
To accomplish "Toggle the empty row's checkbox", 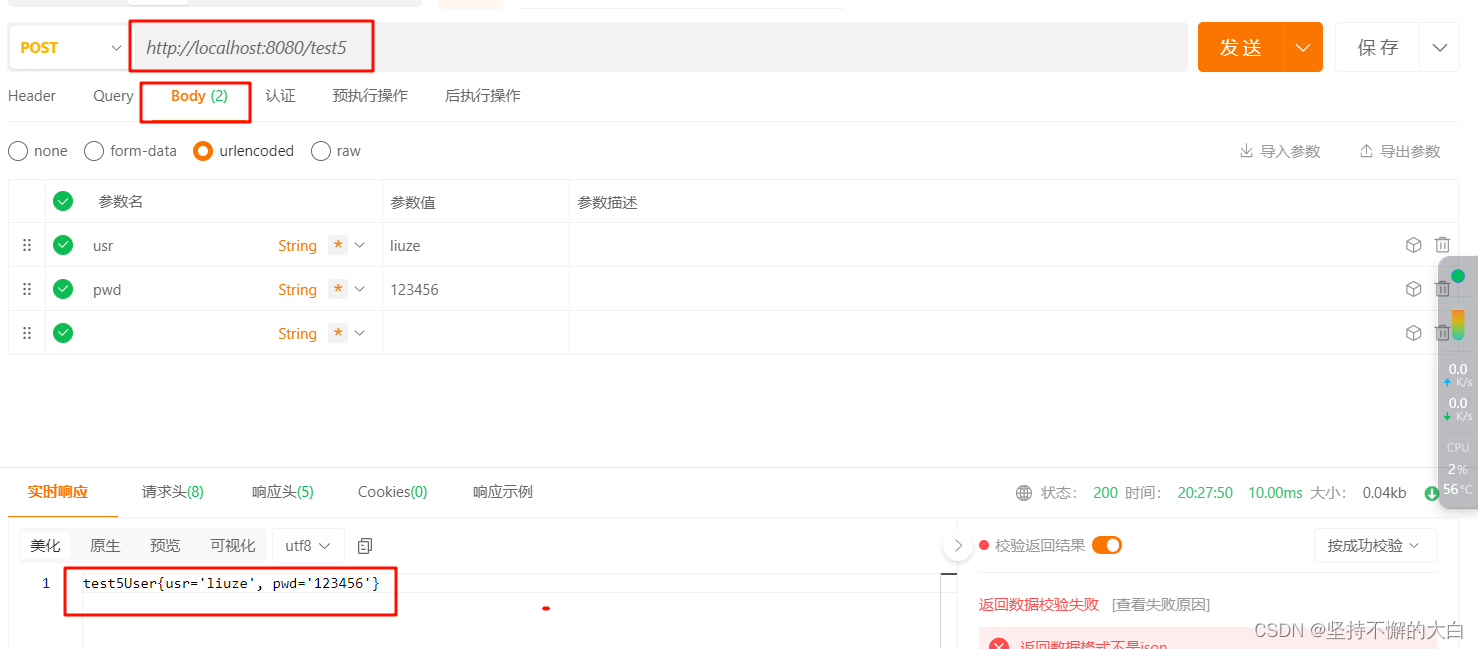I will 63,333.
